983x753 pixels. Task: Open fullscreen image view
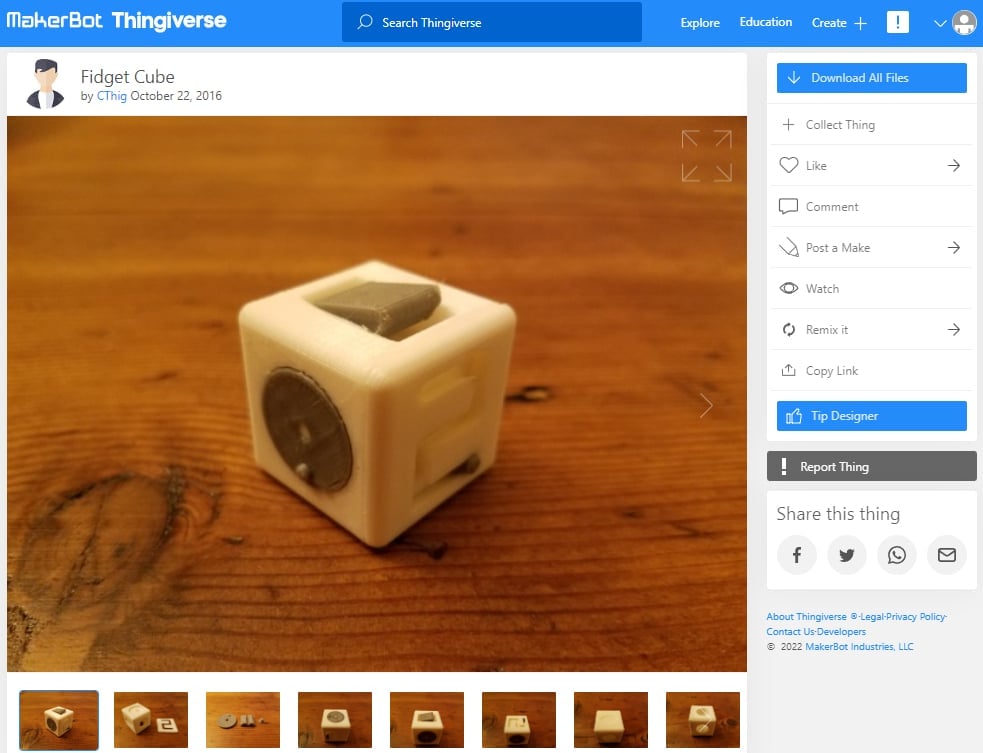tap(707, 155)
